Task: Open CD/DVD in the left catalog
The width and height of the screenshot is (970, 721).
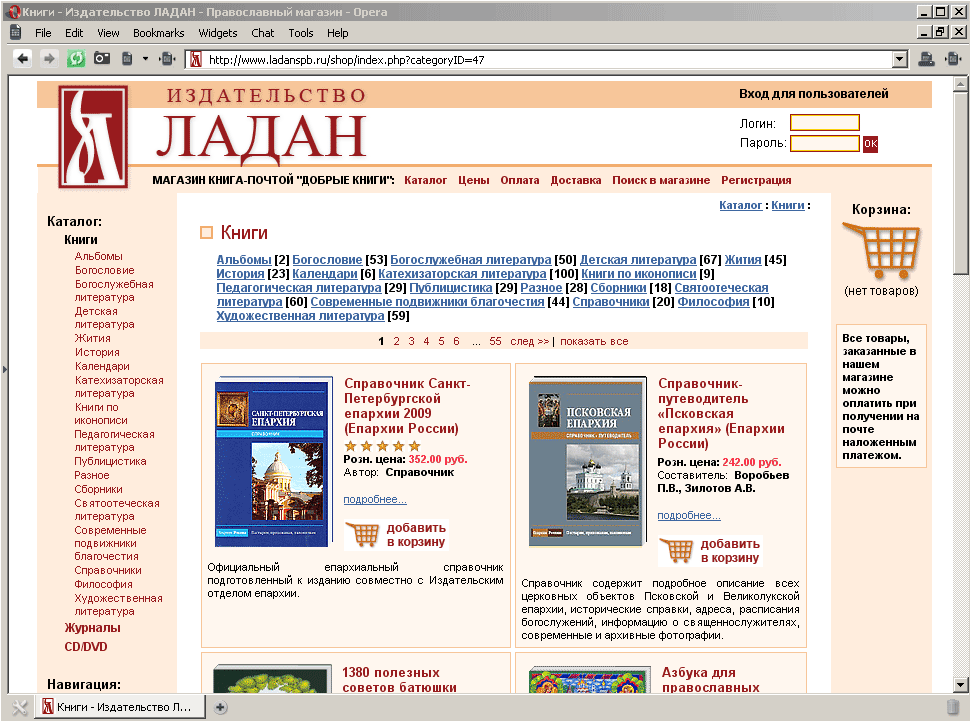Action: (x=85, y=647)
